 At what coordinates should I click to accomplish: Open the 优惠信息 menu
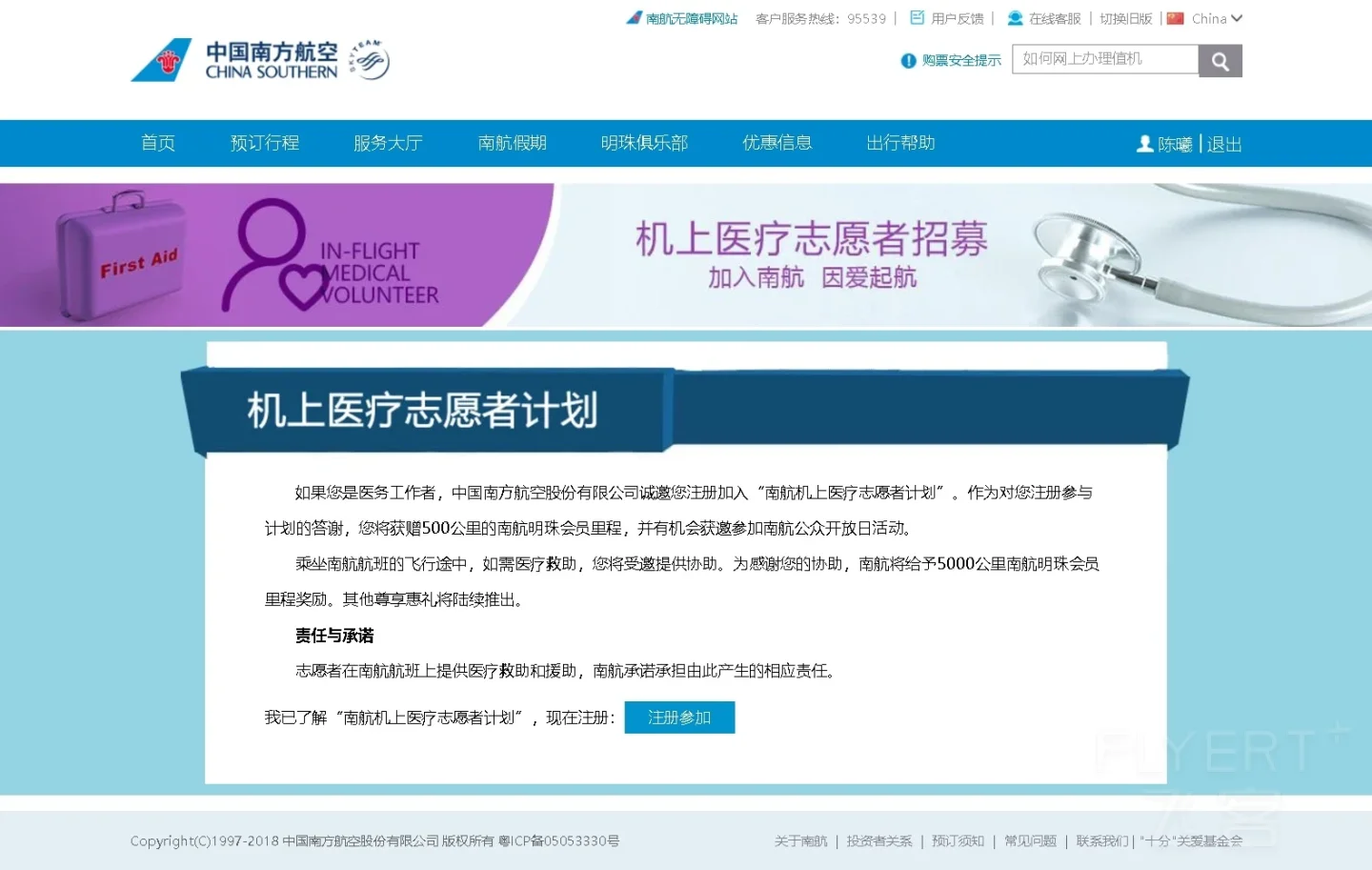click(x=777, y=143)
